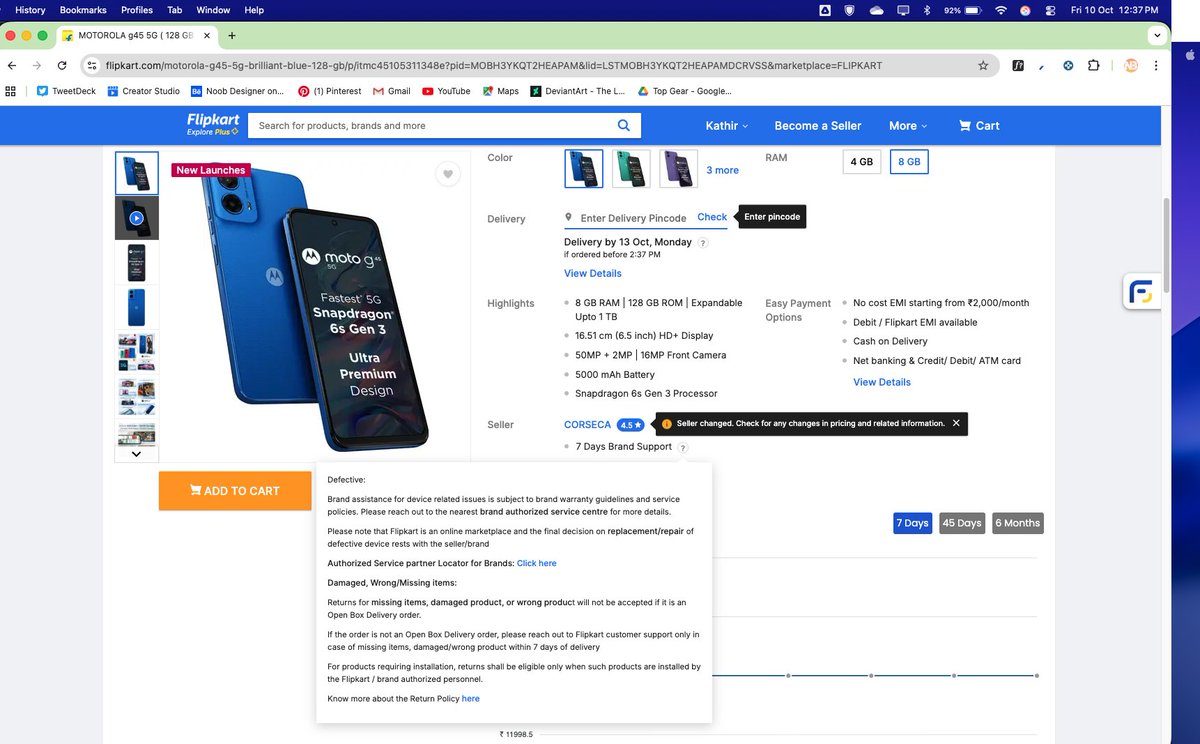Open the YouTube bookmark
This screenshot has width=1200, height=744.
[446, 91]
